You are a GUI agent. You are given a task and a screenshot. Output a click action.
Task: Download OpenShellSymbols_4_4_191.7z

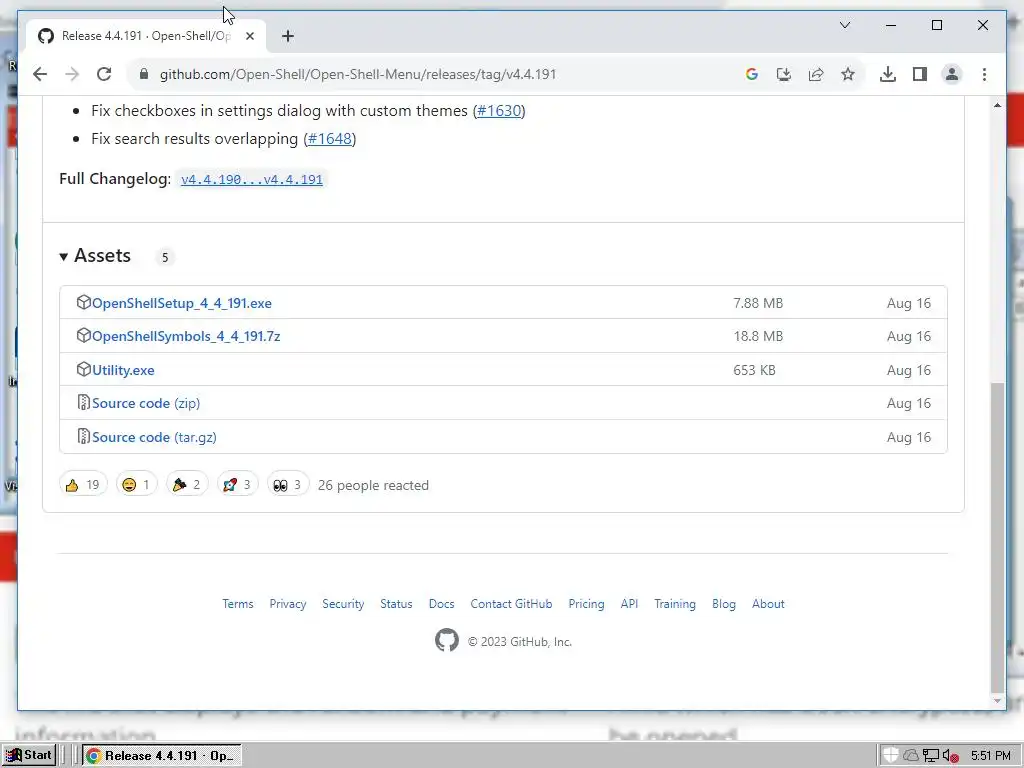click(186, 336)
